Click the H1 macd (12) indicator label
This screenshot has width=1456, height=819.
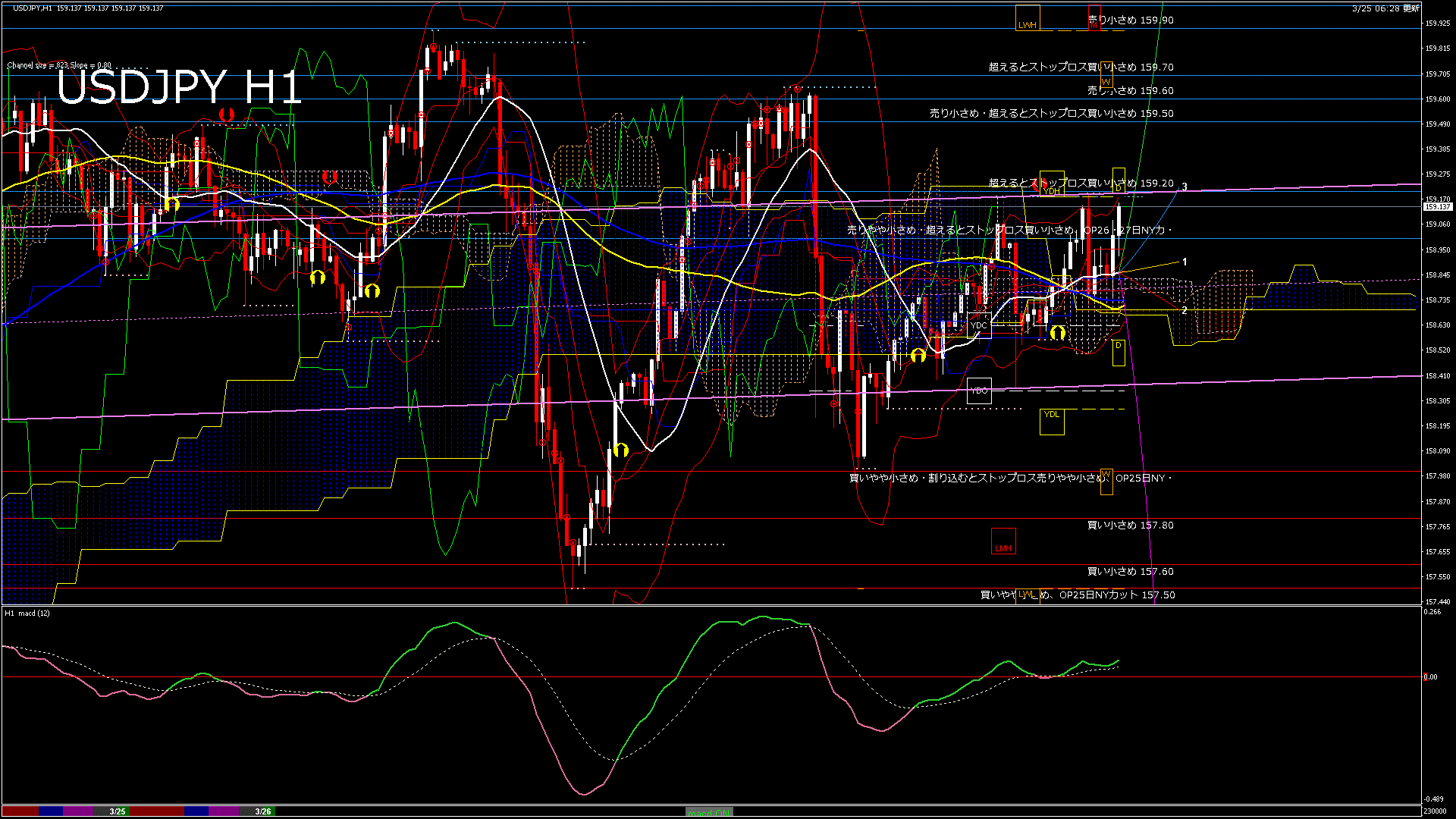coord(28,613)
